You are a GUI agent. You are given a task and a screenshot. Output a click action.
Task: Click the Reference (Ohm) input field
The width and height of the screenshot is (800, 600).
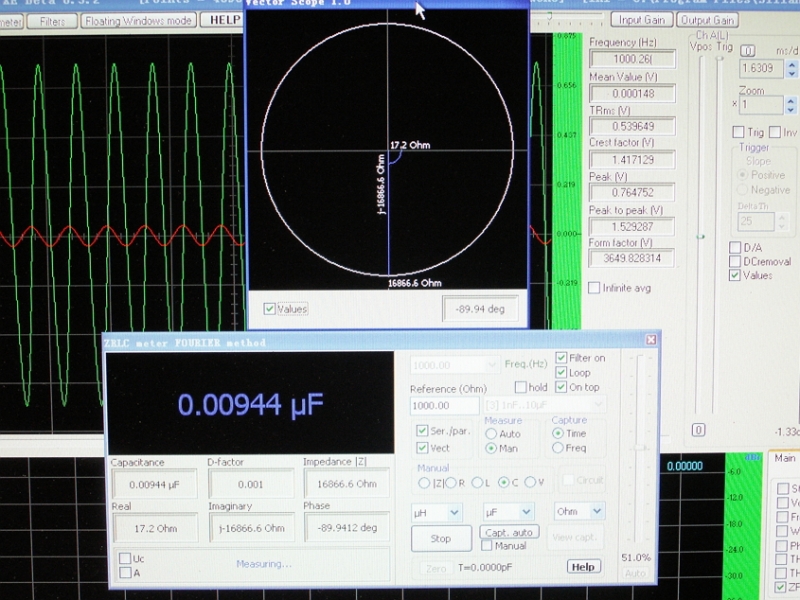(x=445, y=406)
